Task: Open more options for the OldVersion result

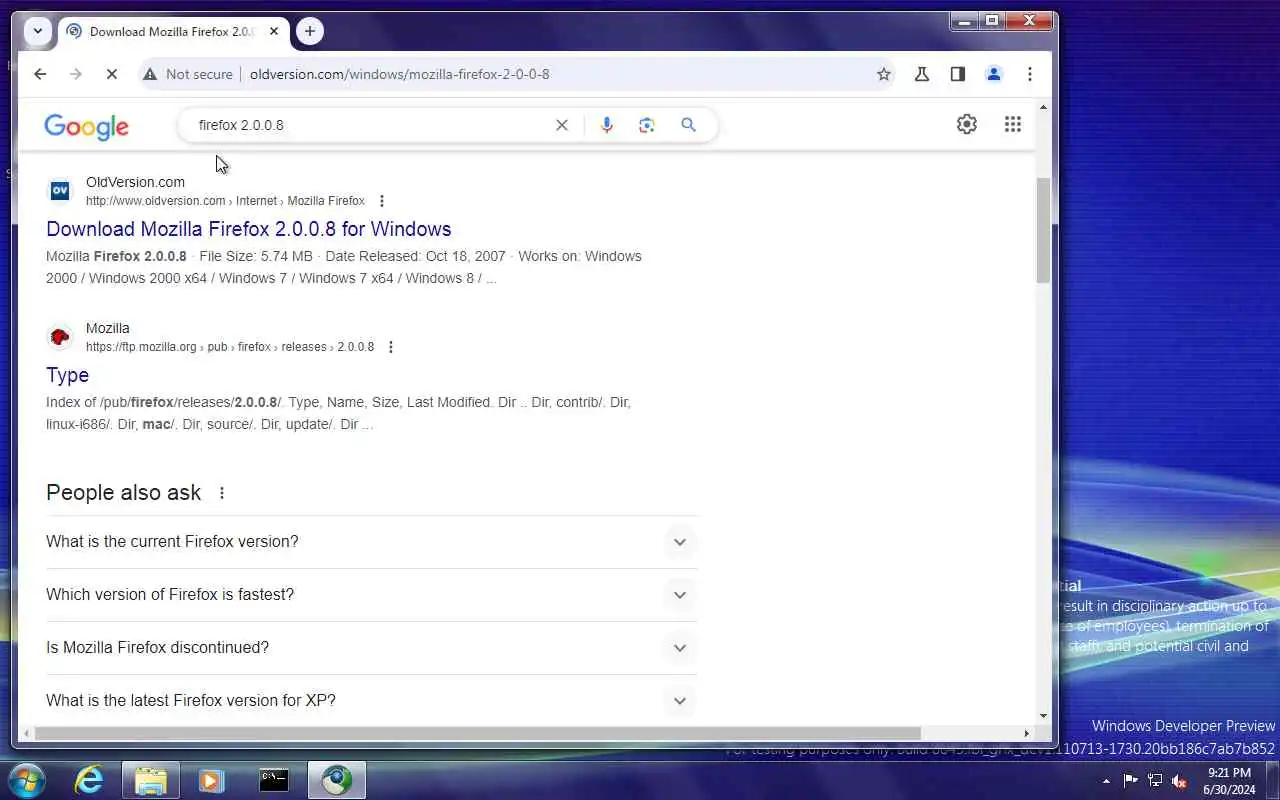Action: (x=381, y=201)
